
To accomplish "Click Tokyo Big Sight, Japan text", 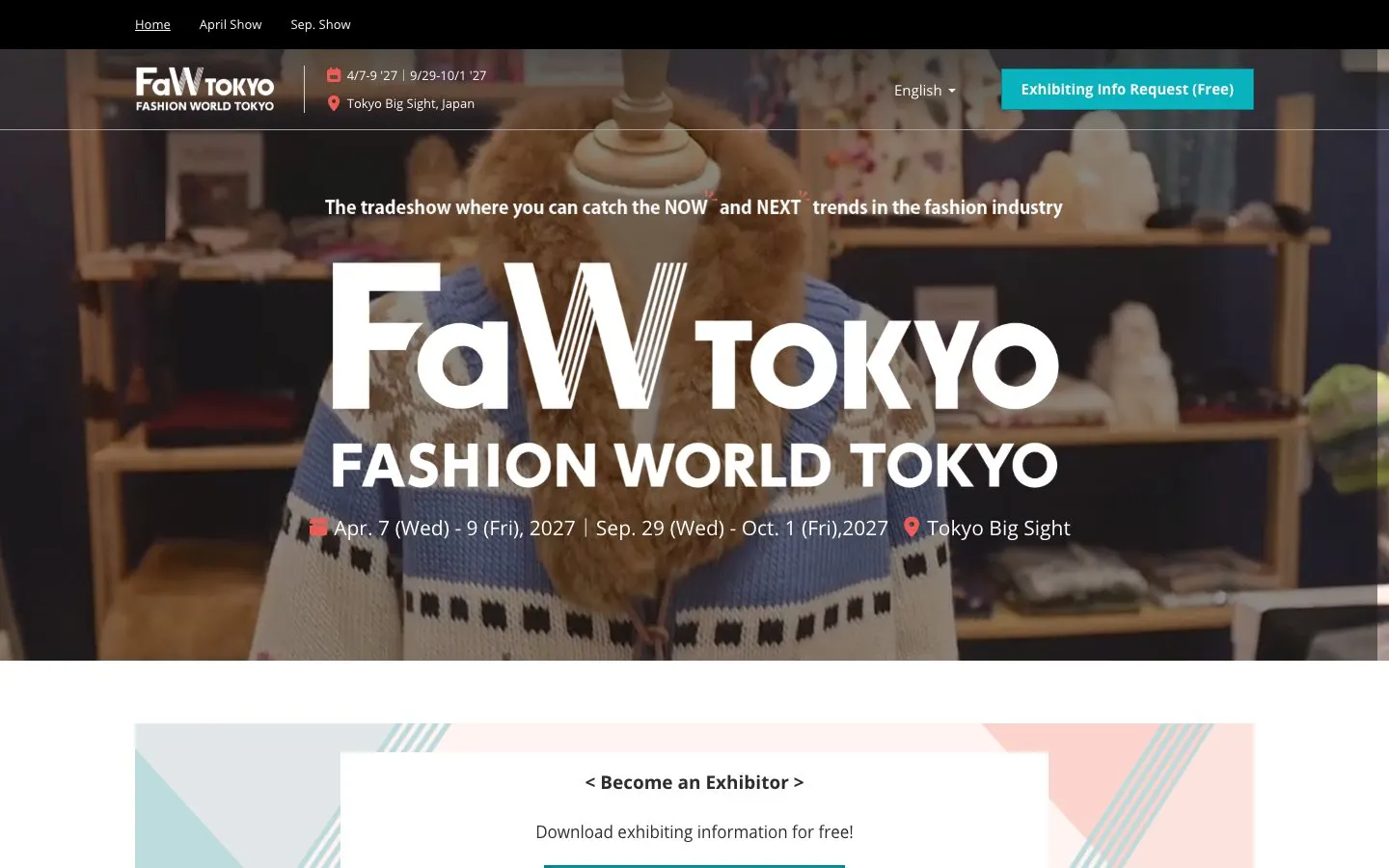I will (x=411, y=103).
